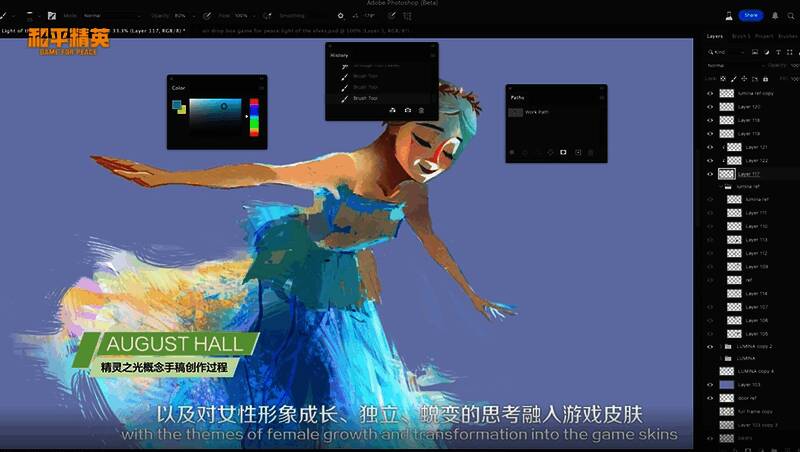The height and width of the screenshot is (452, 800).
Task: Select the Layer 103 layer name
Action: pyautogui.click(x=749, y=385)
